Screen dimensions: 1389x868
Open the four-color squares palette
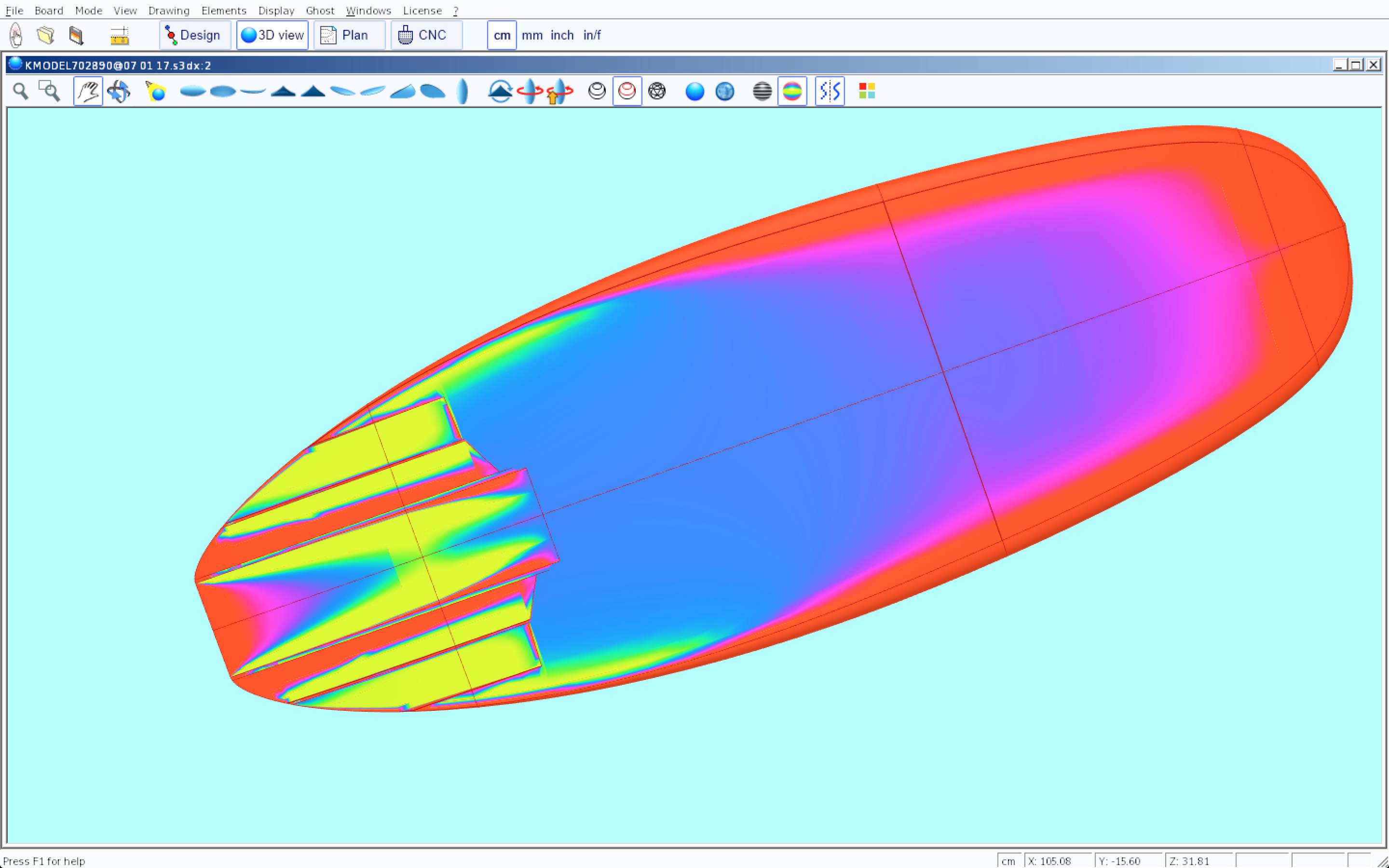pyautogui.click(x=867, y=91)
